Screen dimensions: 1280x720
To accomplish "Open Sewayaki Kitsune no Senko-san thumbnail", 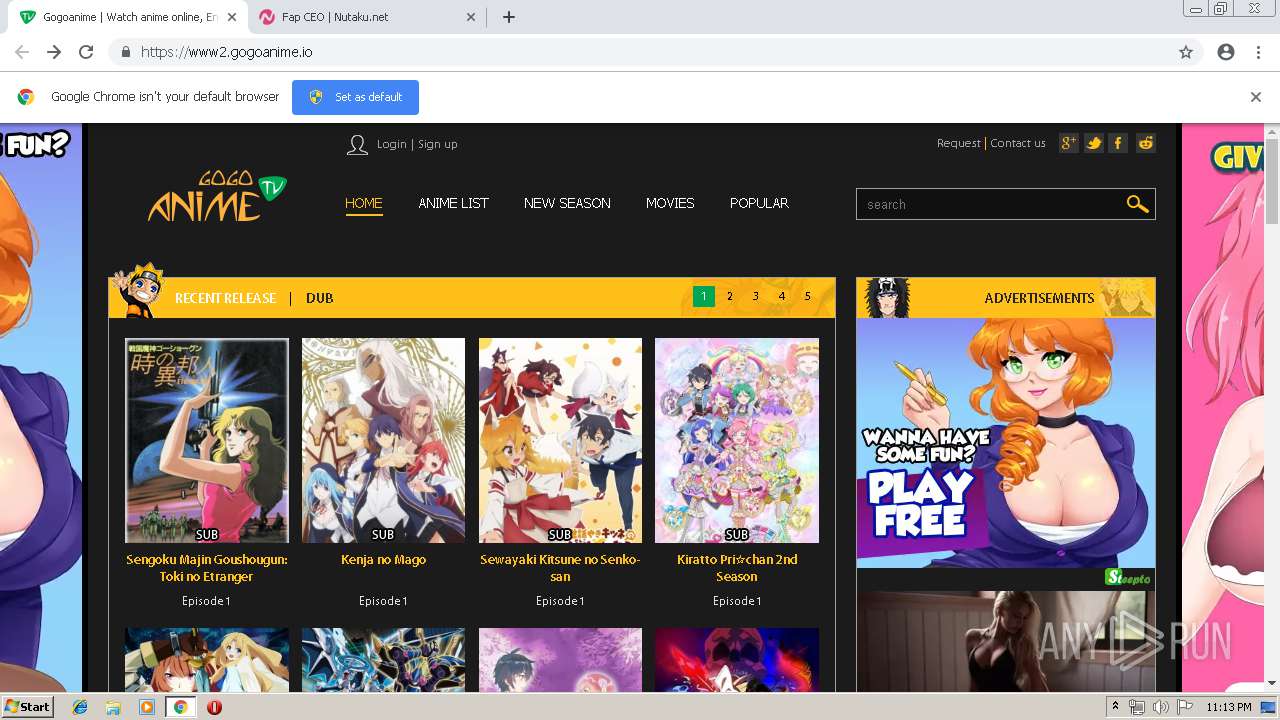I will [560, 440].
